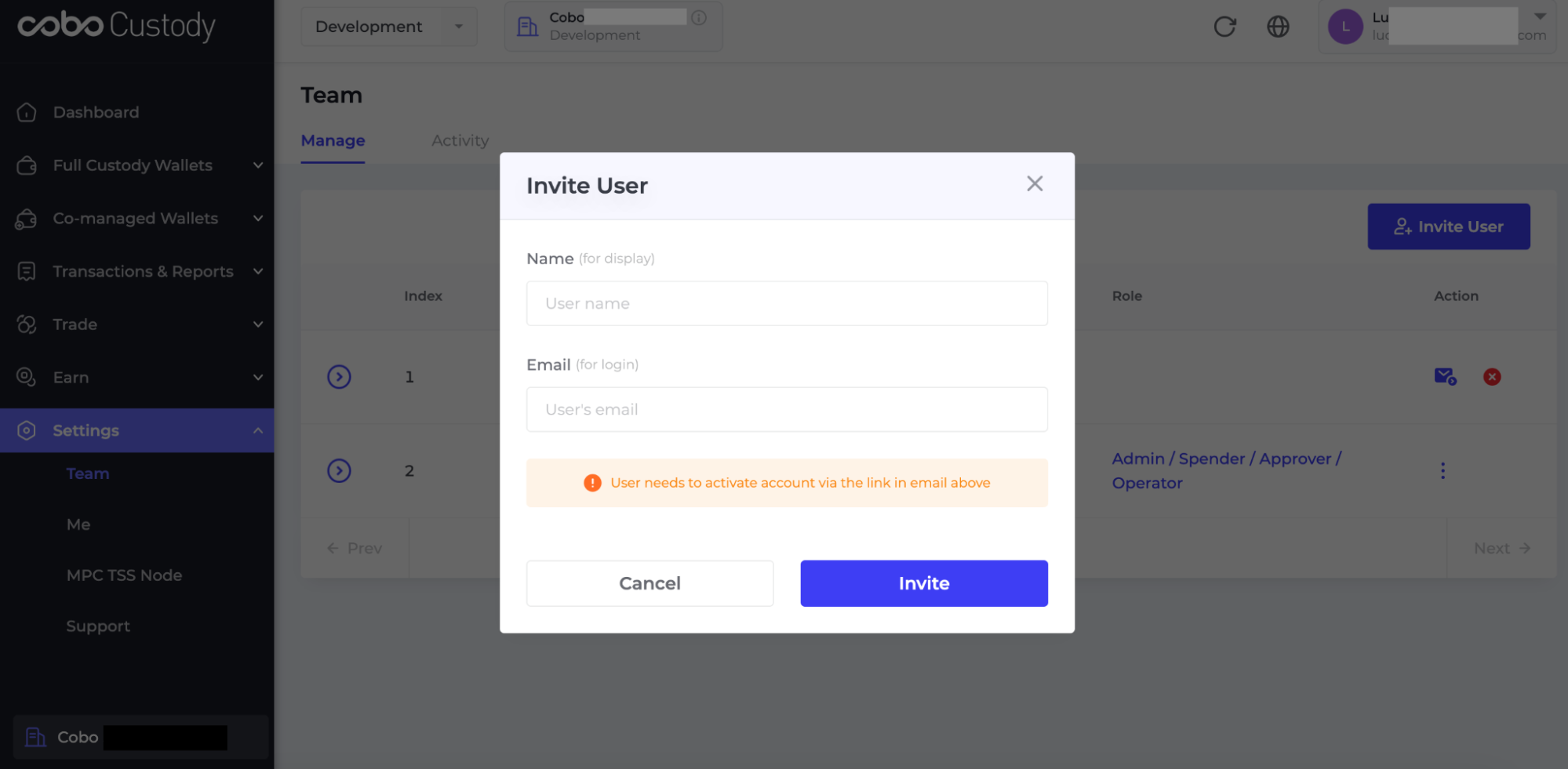The width and height of the screenshot is (1568, 769).
Task: Click the info icon beside Cobo organization
Action: [x=699, y=17]
